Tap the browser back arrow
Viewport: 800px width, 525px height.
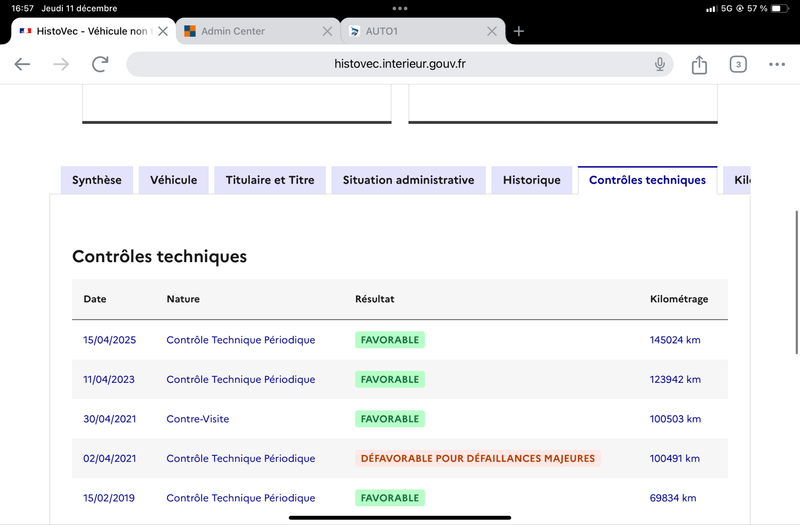[22, 64]
